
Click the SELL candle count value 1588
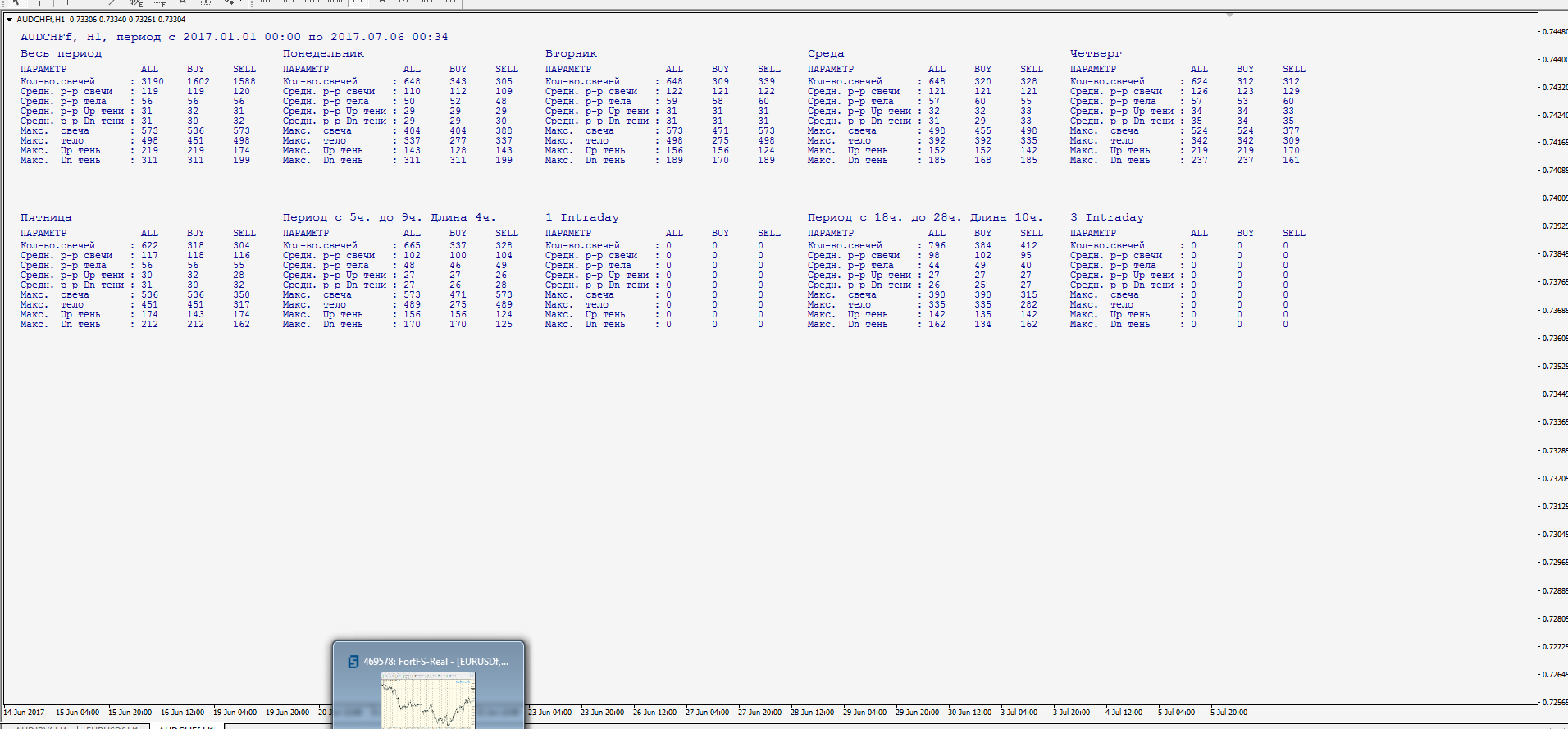coord(244,81)
